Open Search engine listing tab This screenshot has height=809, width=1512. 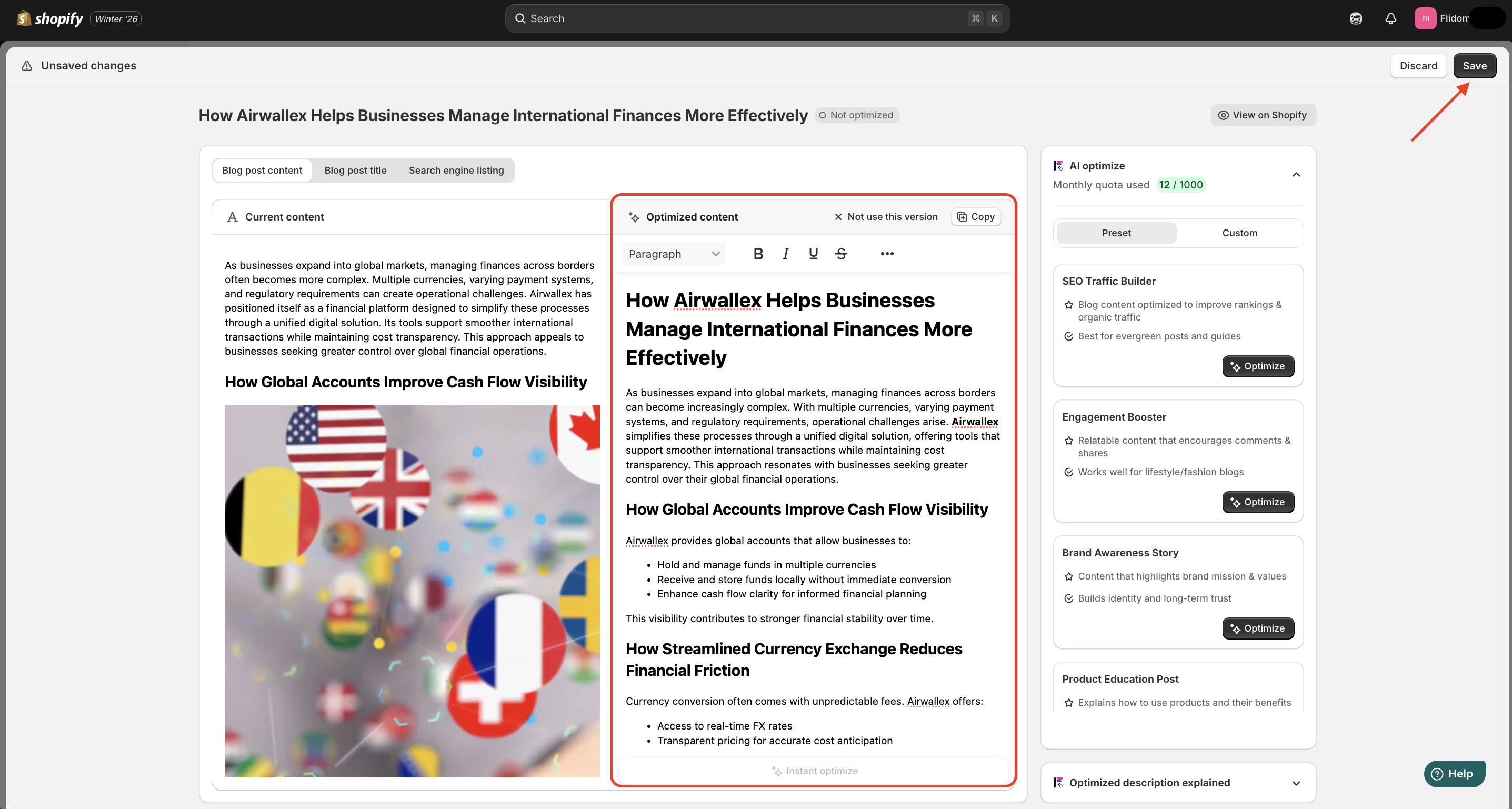coord(456,170)
